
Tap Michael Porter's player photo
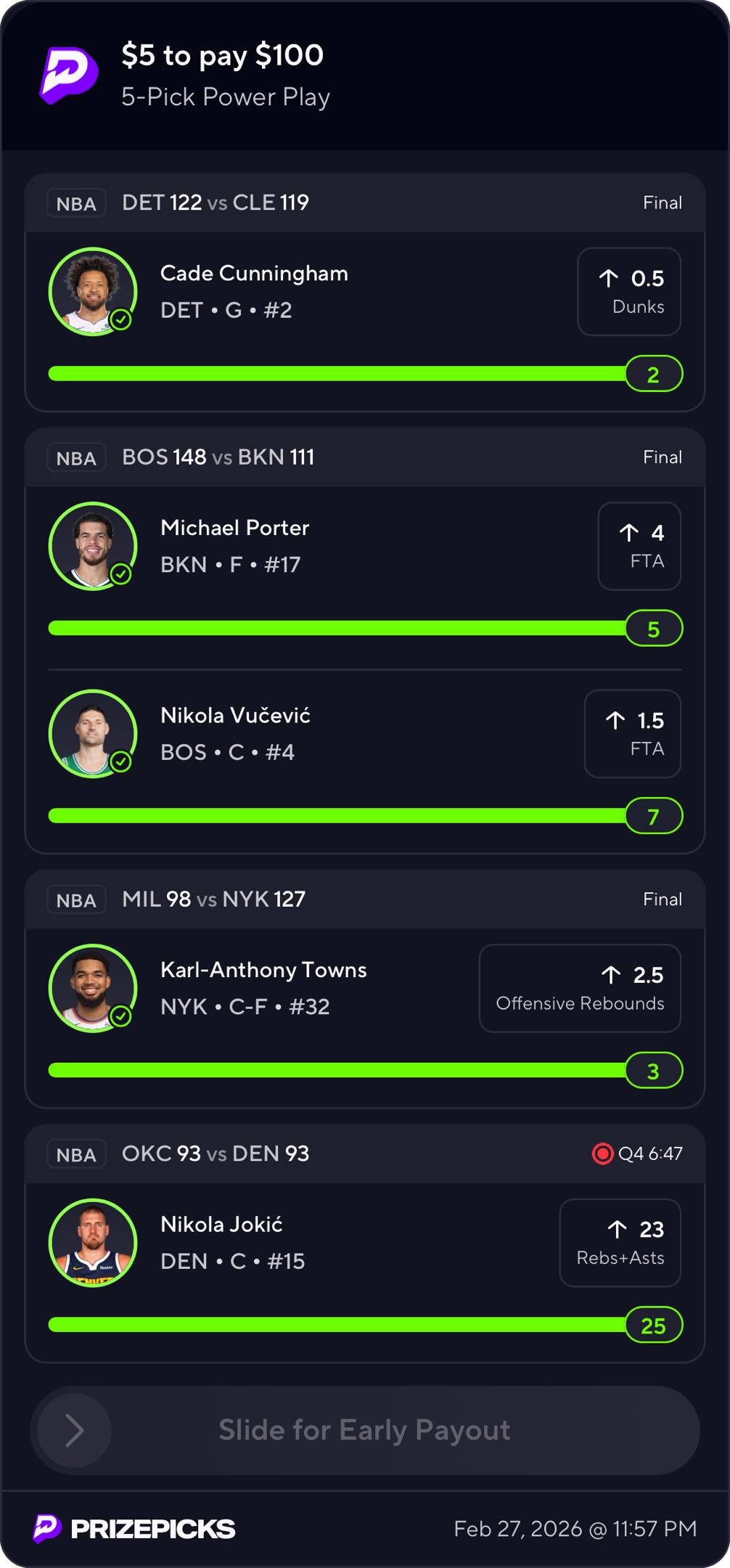(x=92, y=546)
